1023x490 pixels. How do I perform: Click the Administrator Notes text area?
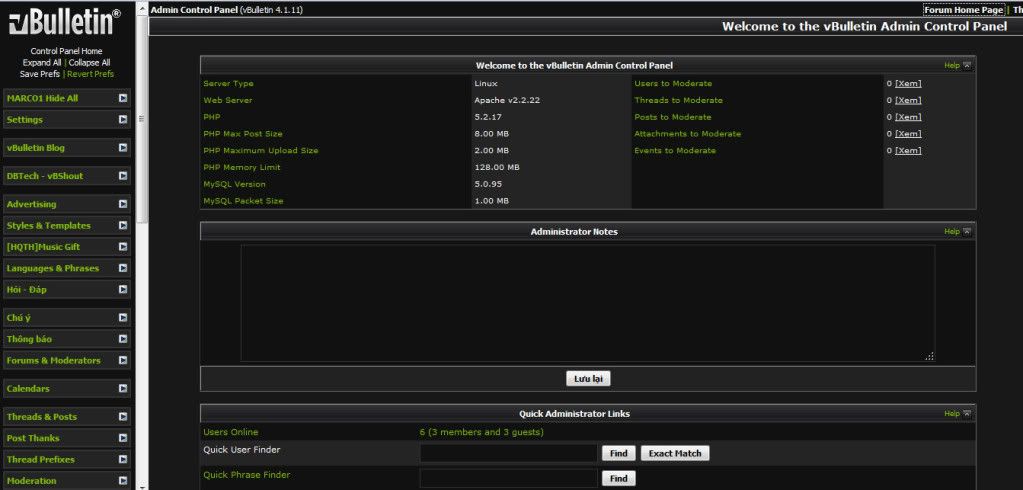pos(587,303)
